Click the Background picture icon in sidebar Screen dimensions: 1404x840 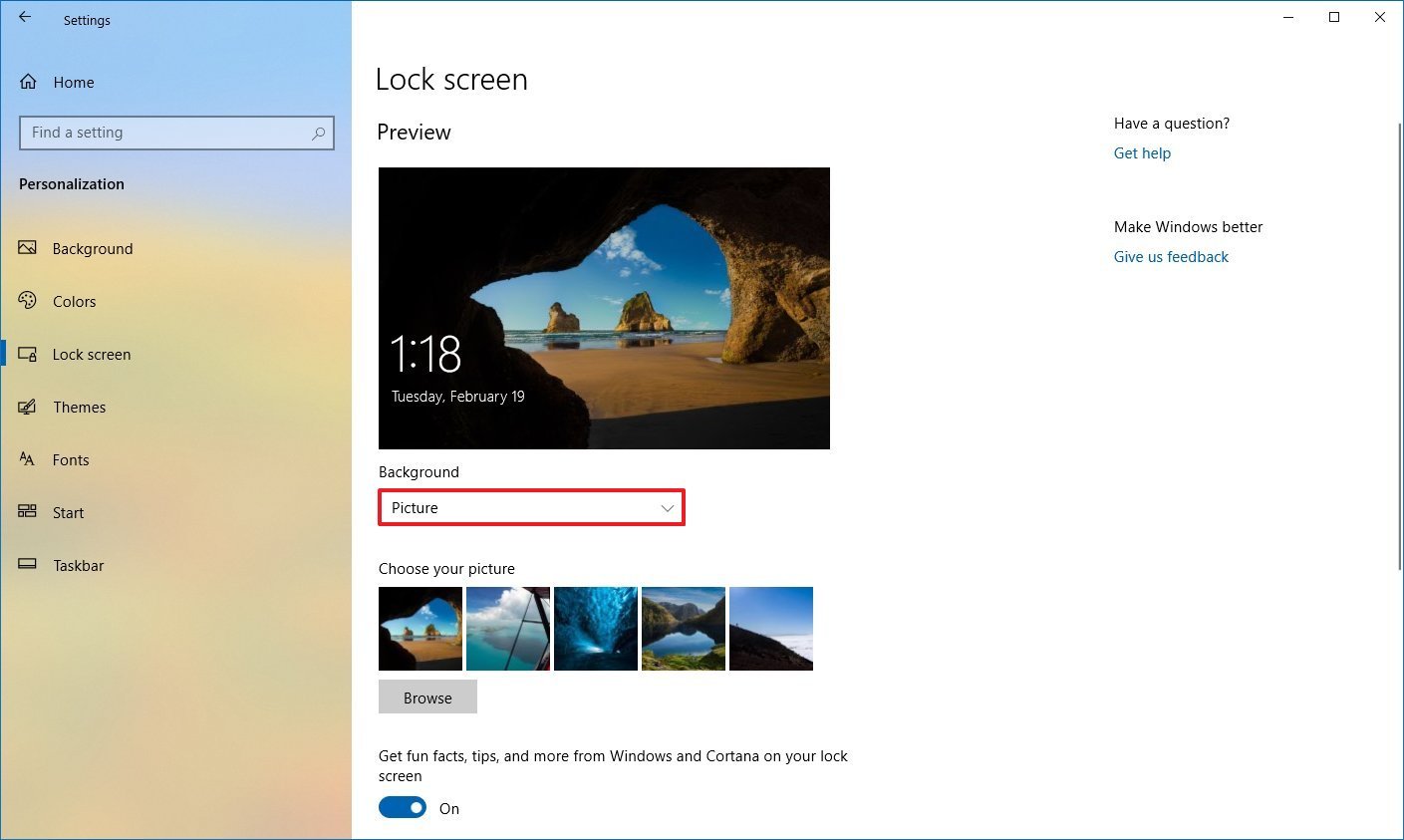28,248
